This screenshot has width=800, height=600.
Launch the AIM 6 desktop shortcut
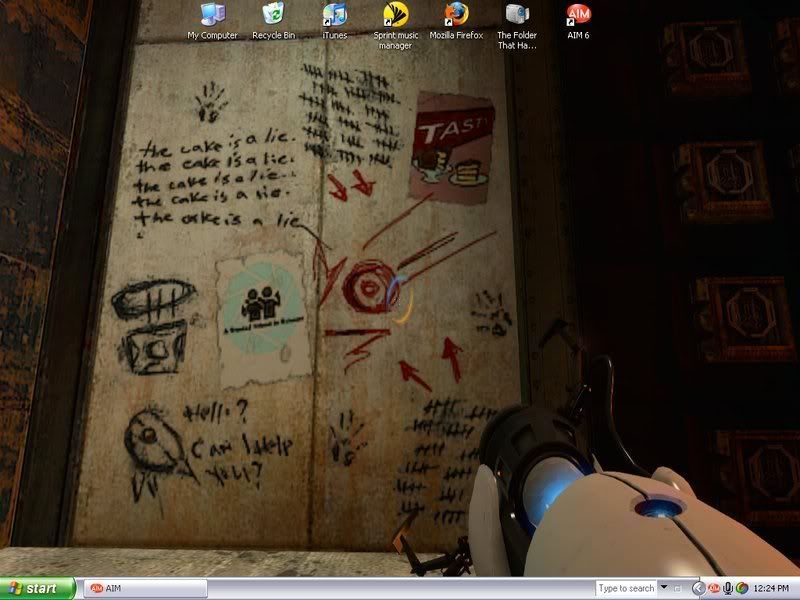click(578, 21)
